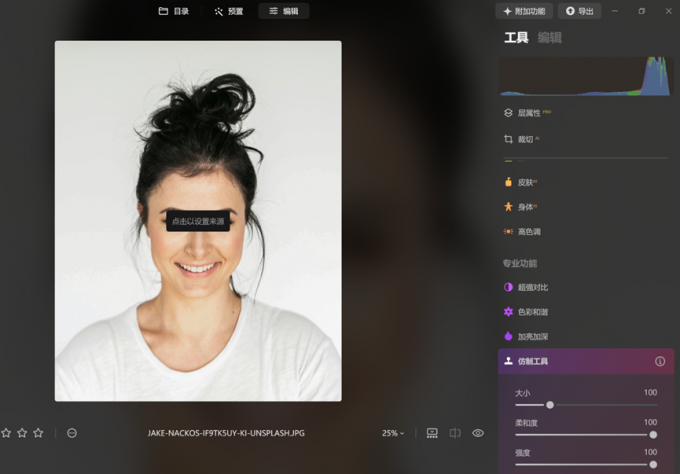Adjust the 大小 size slider

pos(586,405)
